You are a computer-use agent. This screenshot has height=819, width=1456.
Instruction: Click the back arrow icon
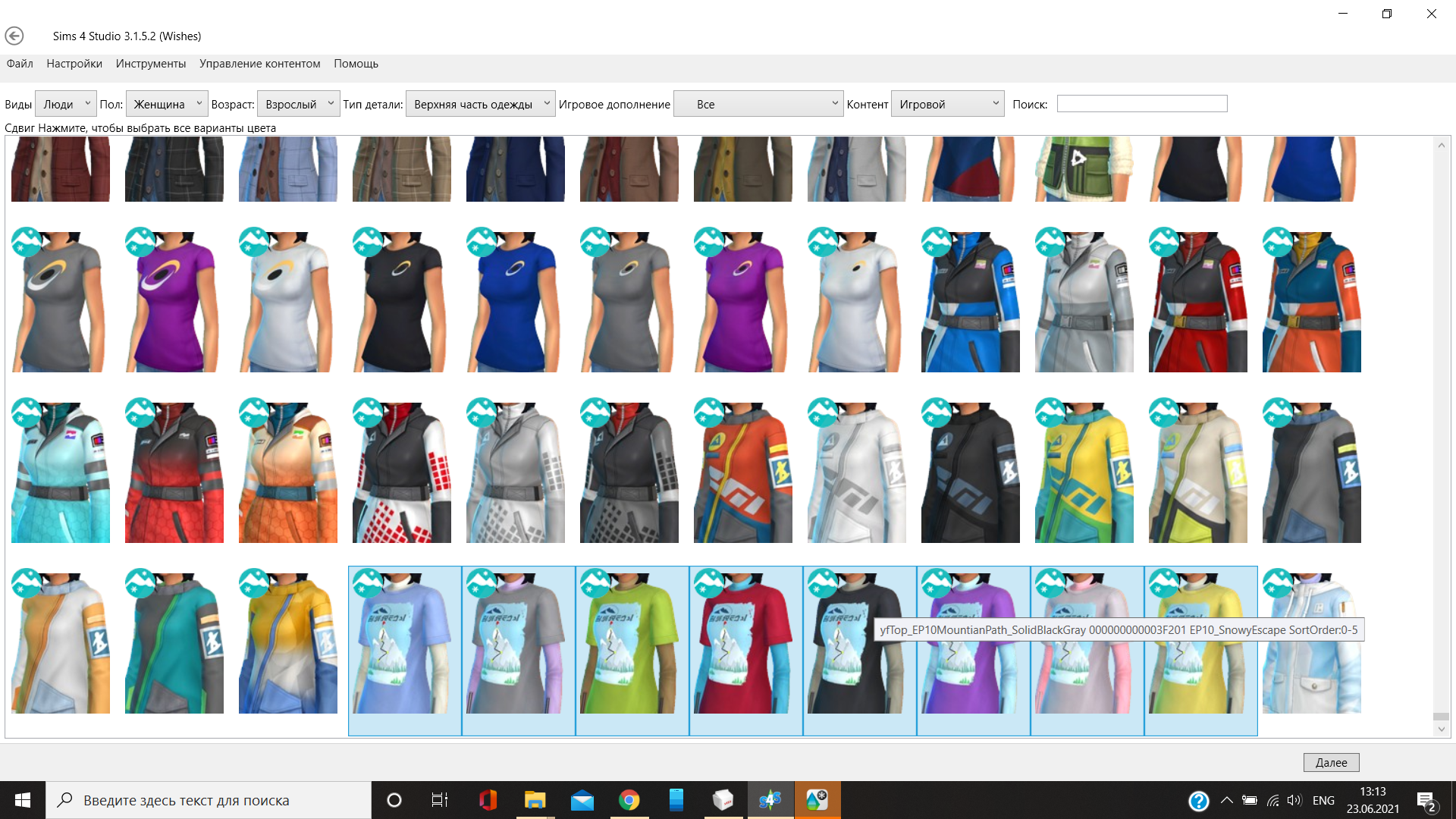click(14, 36)
